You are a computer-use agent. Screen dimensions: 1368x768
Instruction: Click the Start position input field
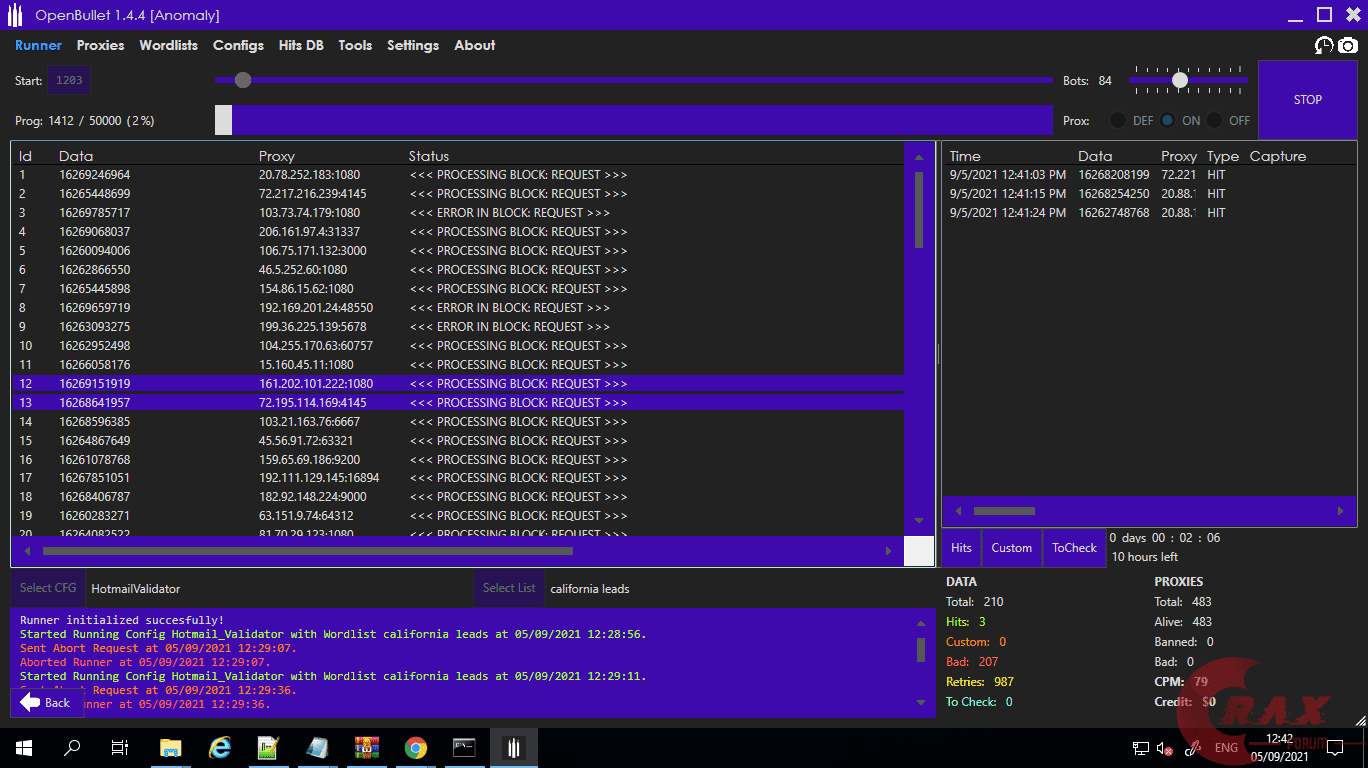click(69, 80)
